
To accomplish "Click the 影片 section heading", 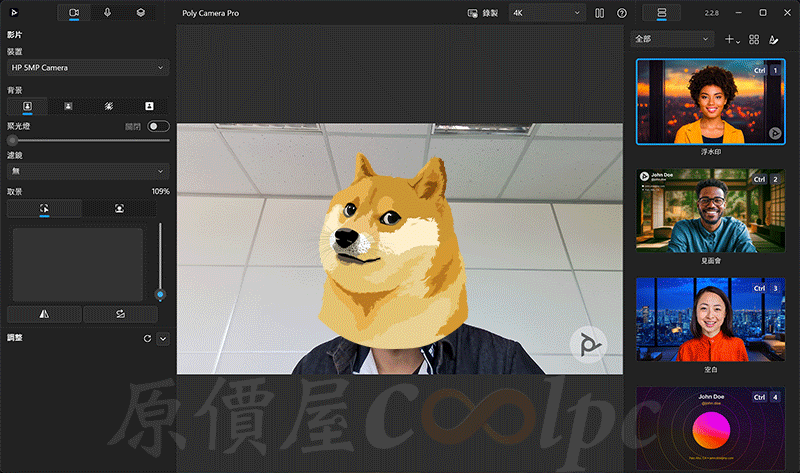I will 14,35.
